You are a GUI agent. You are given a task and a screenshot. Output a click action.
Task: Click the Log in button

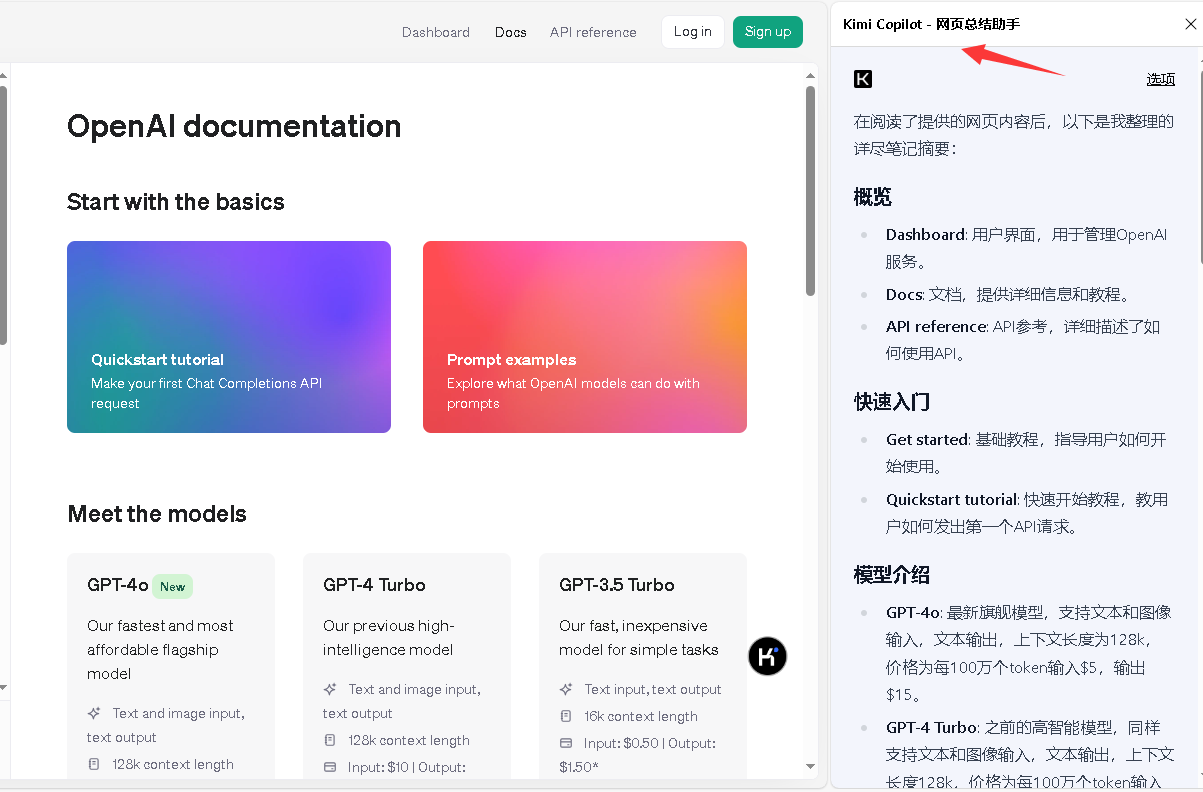point(693,31)
